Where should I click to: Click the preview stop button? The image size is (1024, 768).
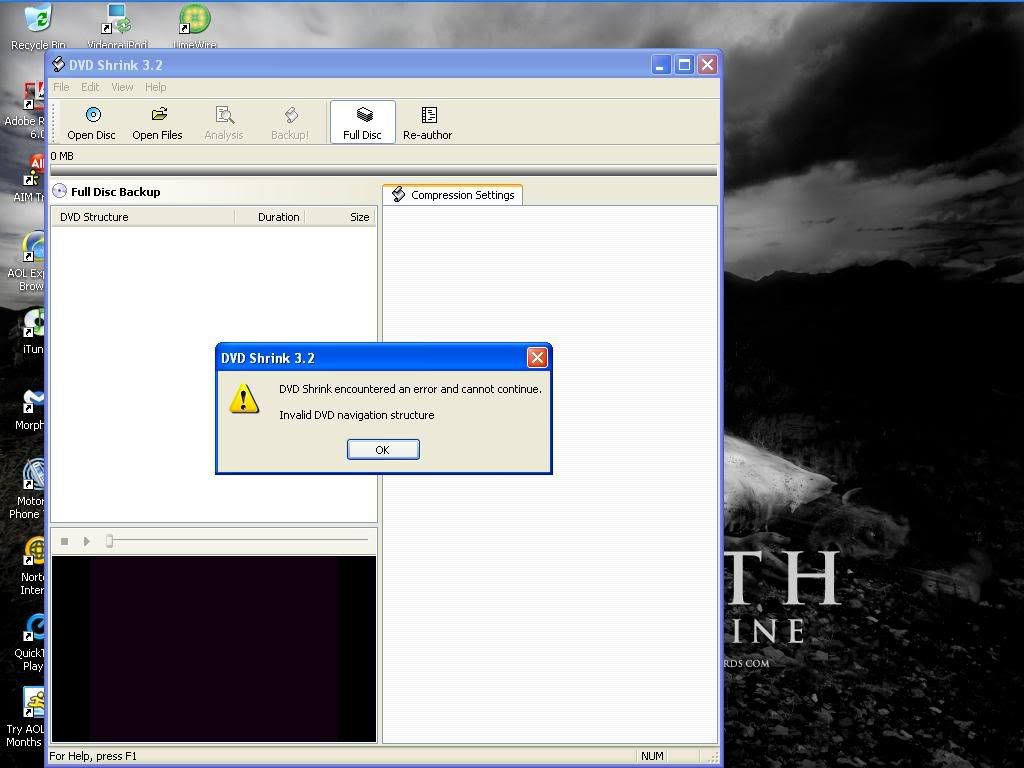[x=65, y=541]
